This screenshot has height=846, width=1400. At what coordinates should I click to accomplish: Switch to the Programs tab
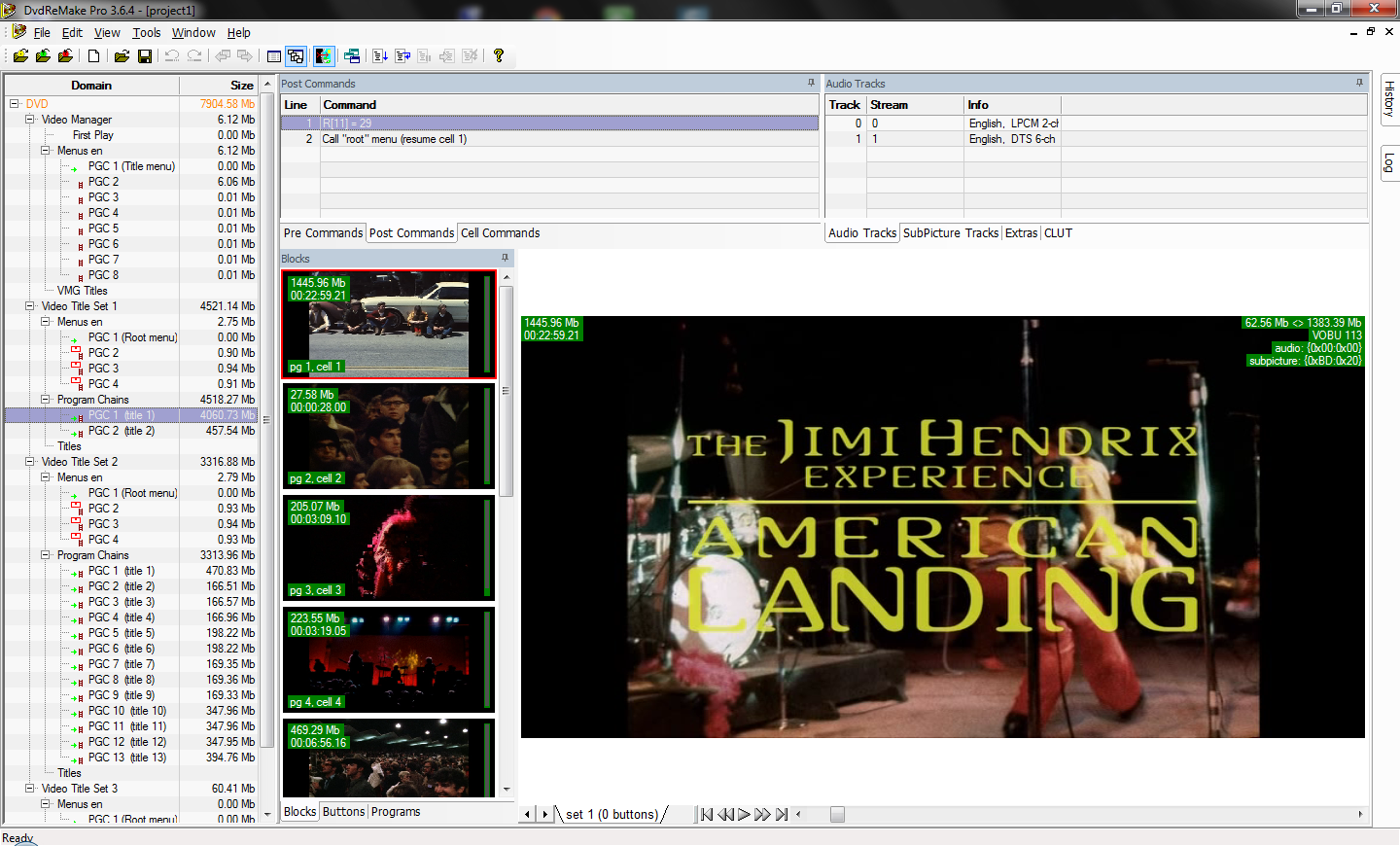[x=396, y=812]
